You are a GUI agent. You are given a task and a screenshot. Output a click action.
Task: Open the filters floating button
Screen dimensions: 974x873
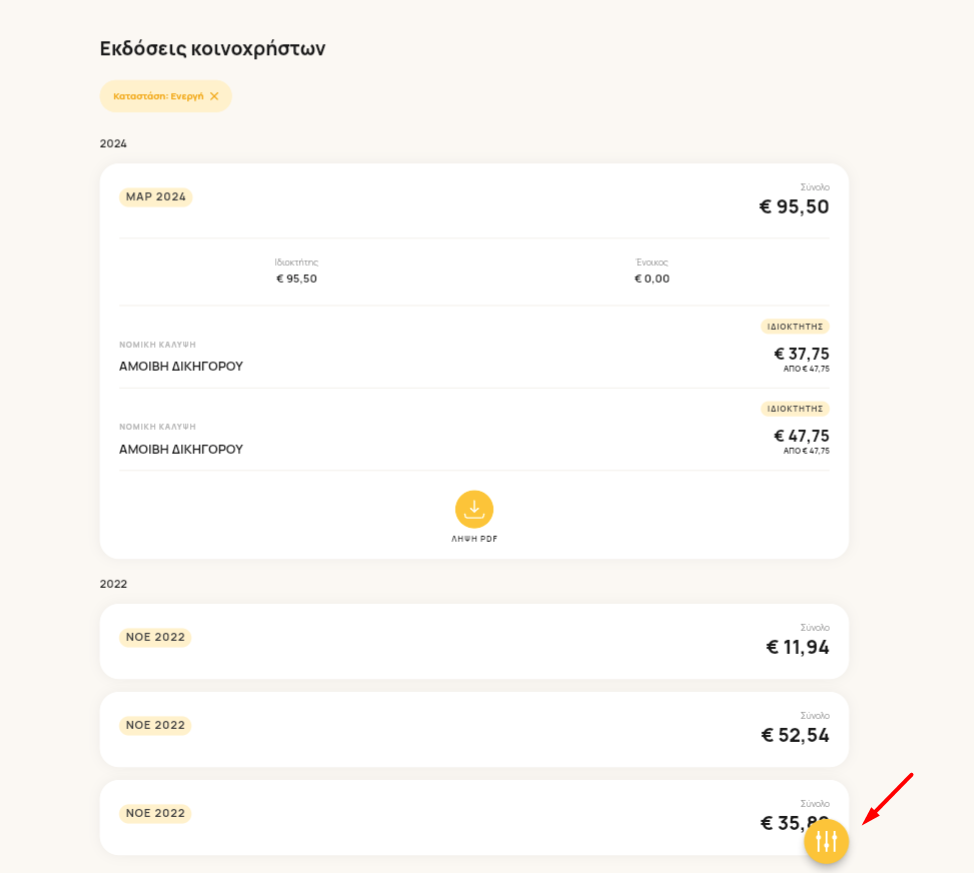[x=826, y=842]
